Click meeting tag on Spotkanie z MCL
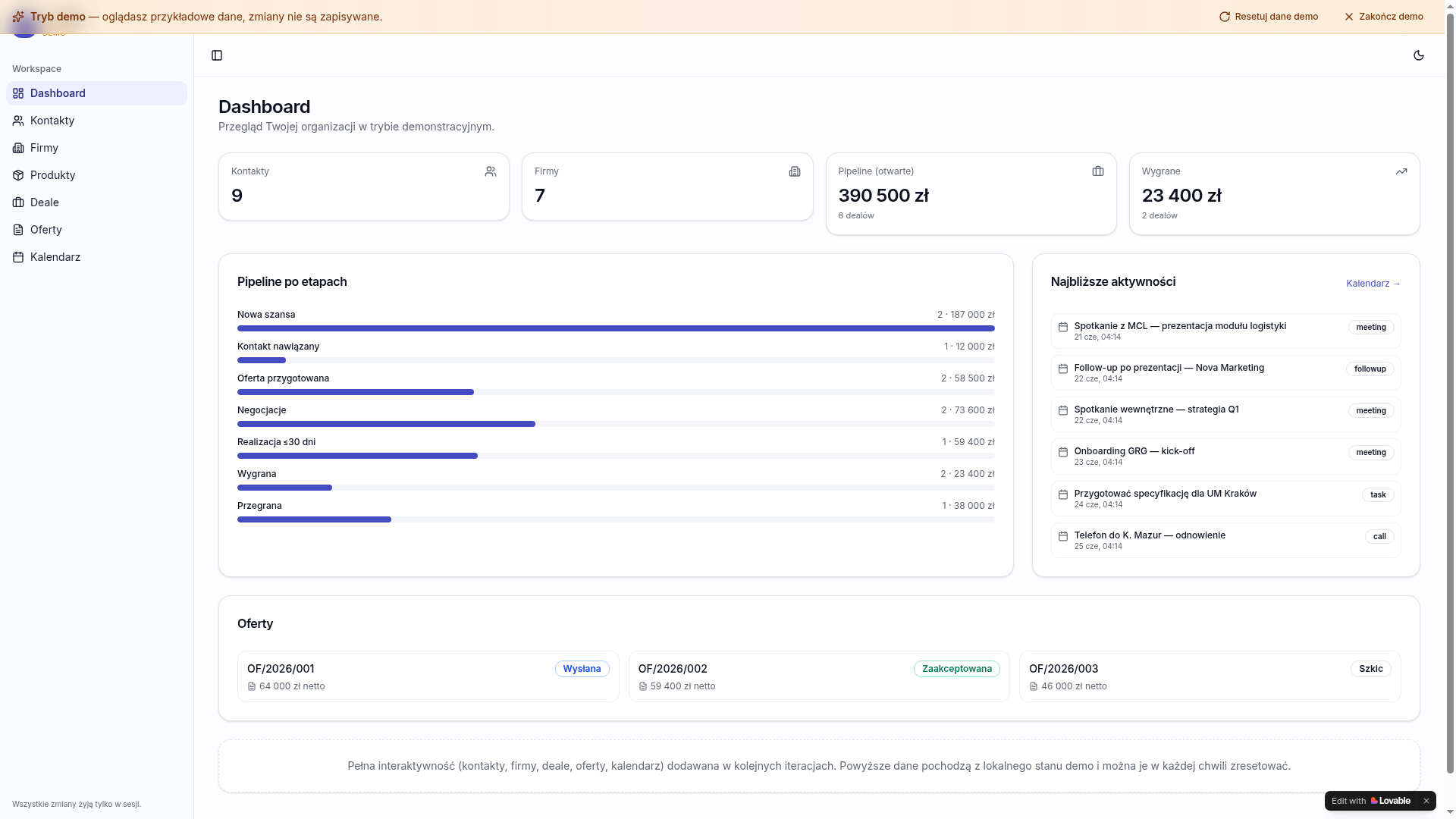The width and height of the screenshot is (1456, 819). click(1371, 328)
